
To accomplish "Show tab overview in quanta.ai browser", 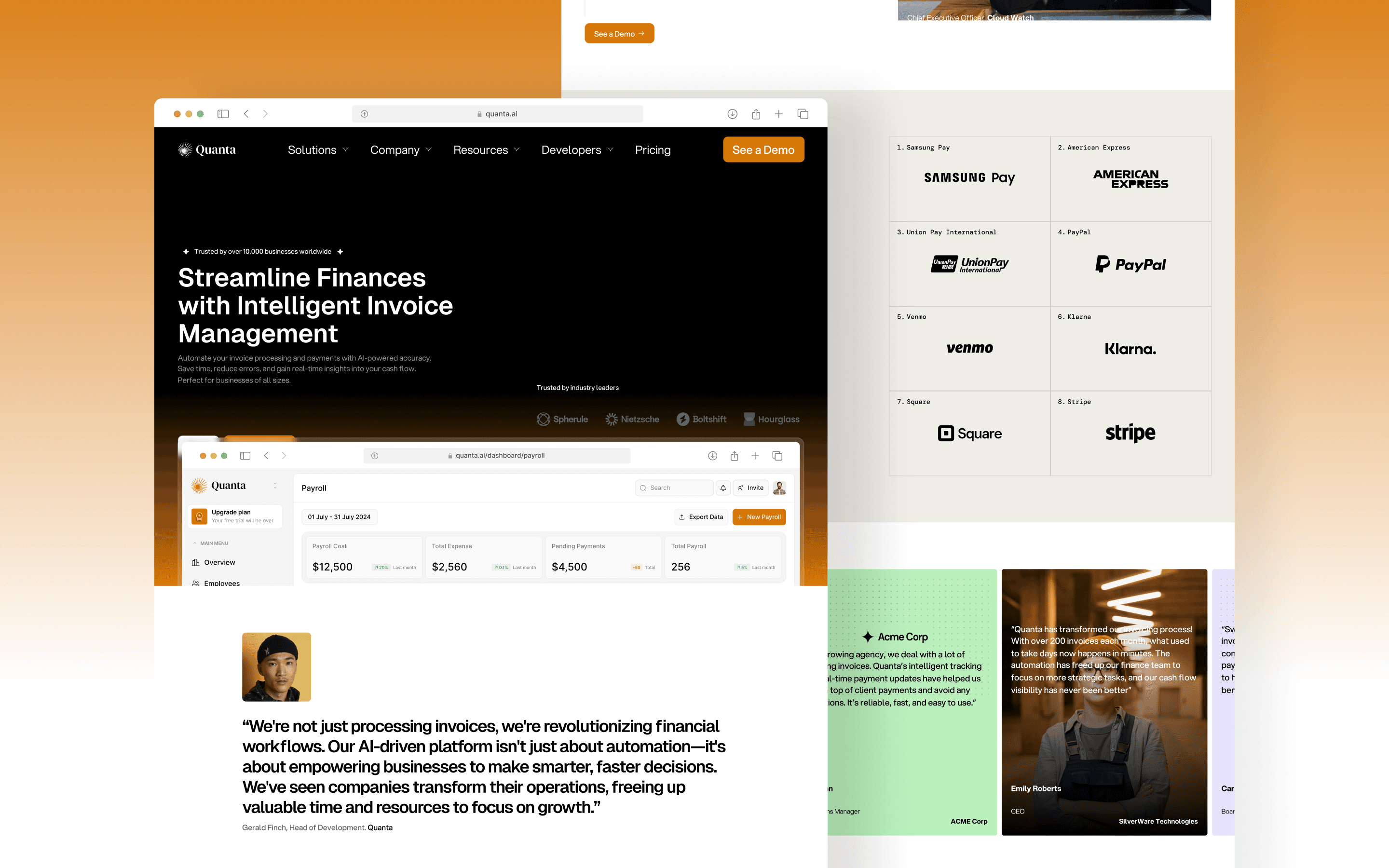I will click(x=803, y=114).
